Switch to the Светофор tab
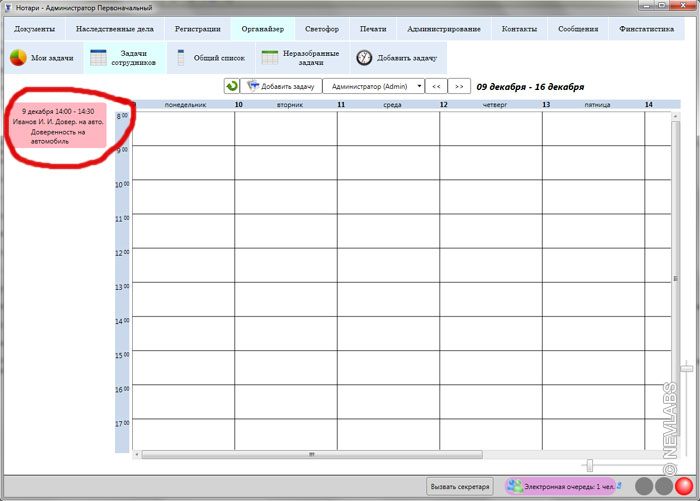700x501 pixels. point(321,29)
